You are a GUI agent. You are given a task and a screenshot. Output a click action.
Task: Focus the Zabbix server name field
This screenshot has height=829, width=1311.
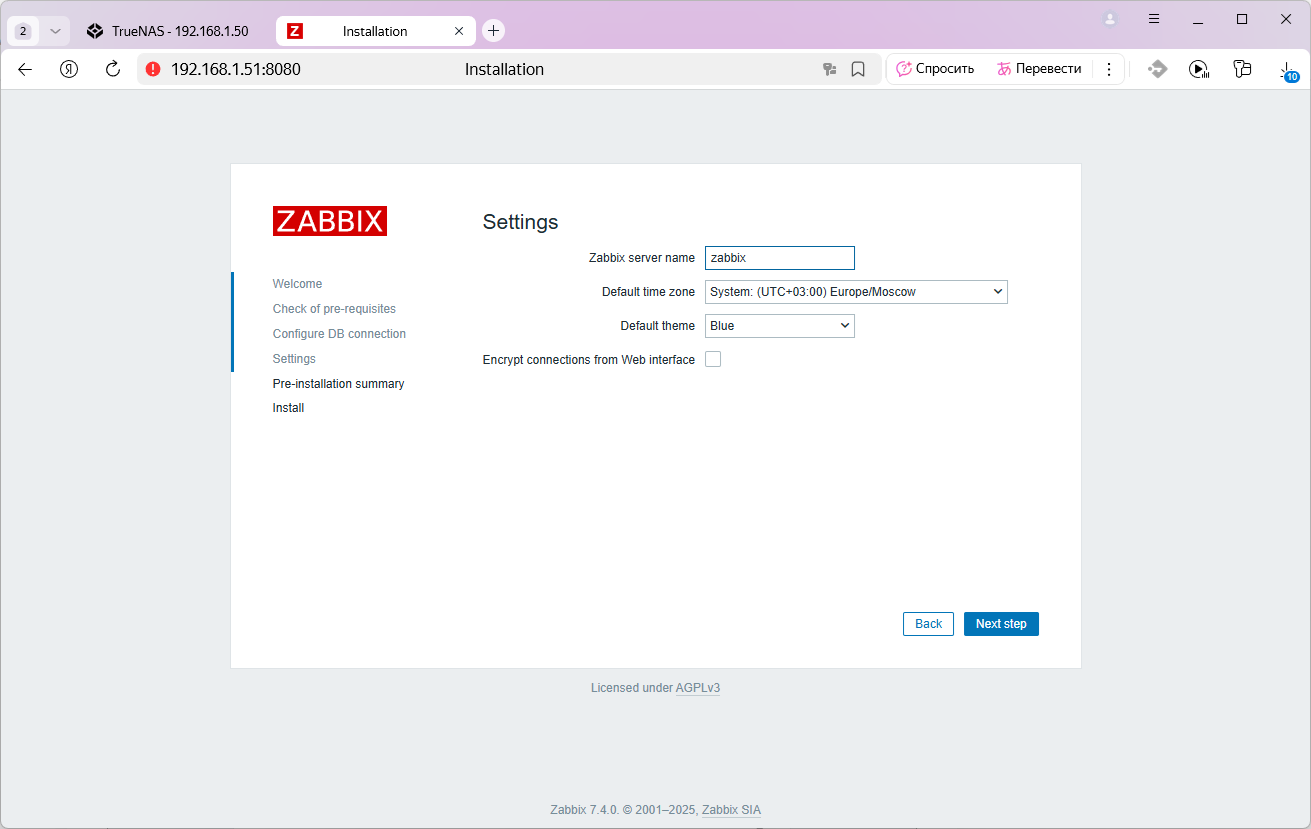click(x=780, y=258)
